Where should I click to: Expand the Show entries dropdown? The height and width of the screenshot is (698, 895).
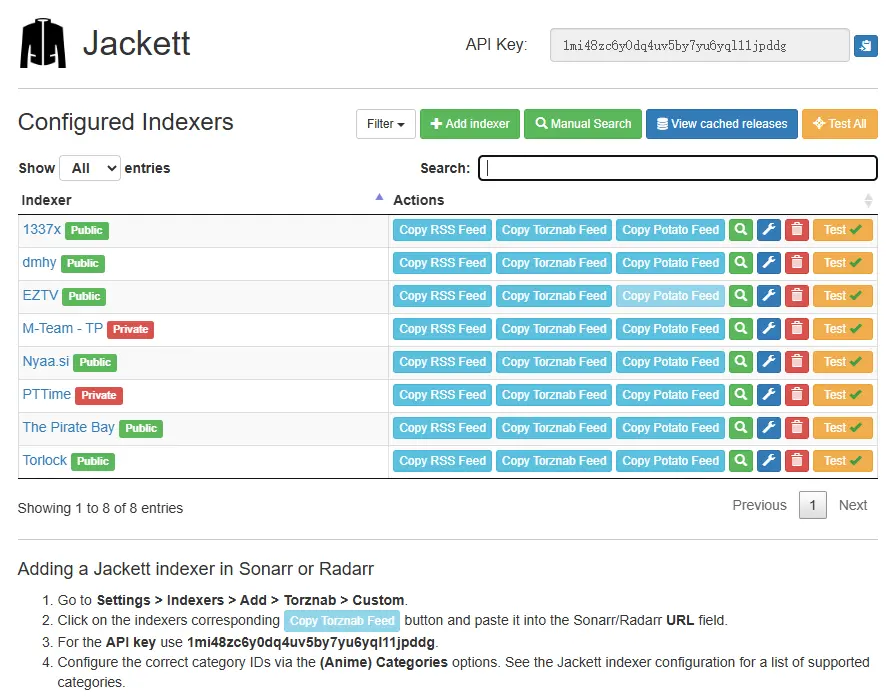pos(90,168)
